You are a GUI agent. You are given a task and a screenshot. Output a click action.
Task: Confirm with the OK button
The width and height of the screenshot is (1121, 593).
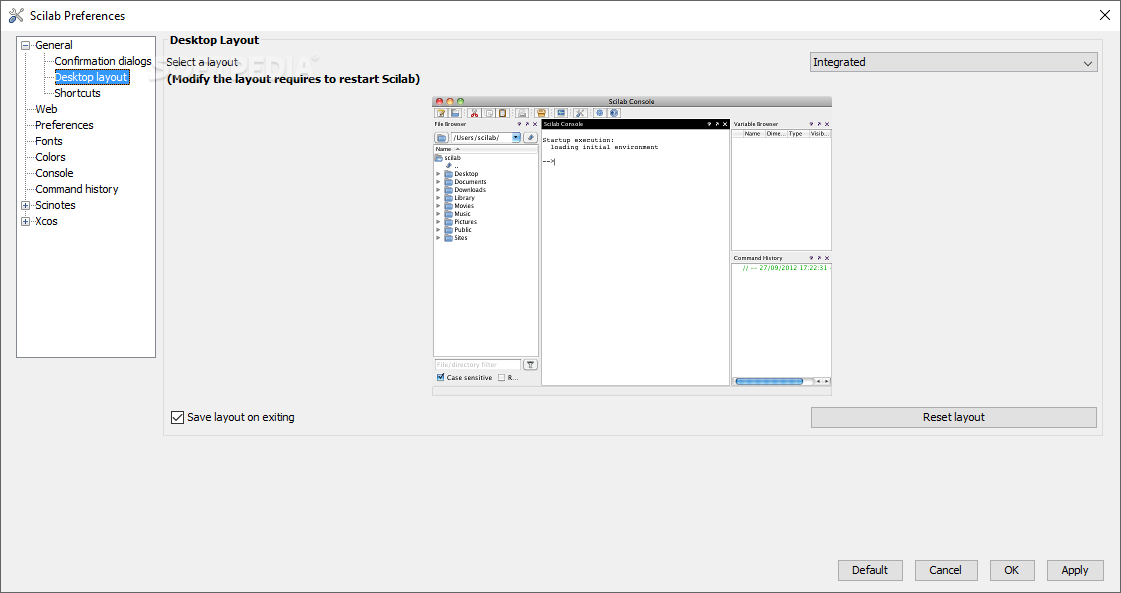pos(1012,570)
